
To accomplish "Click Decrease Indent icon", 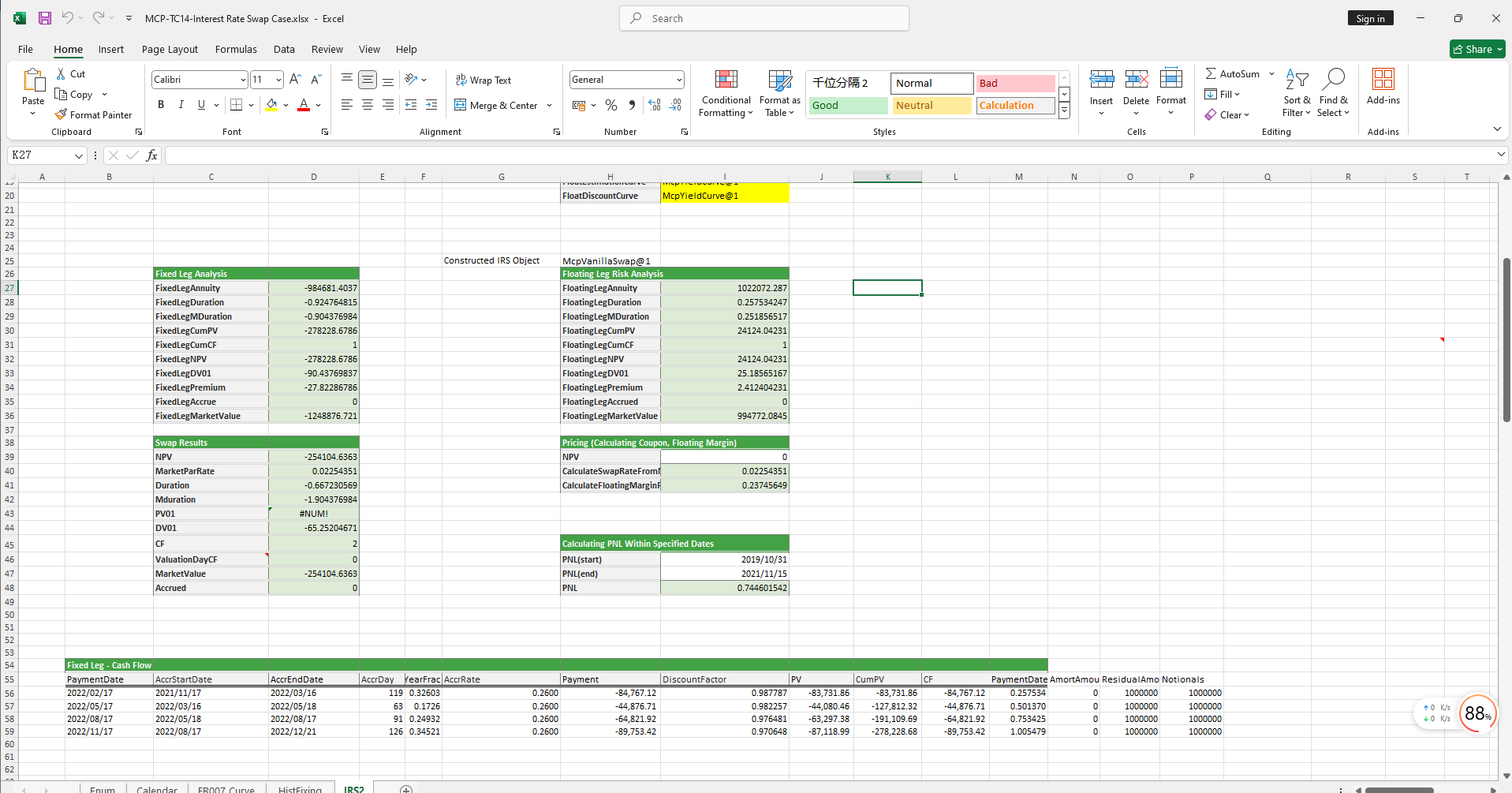I will (411, 104).
